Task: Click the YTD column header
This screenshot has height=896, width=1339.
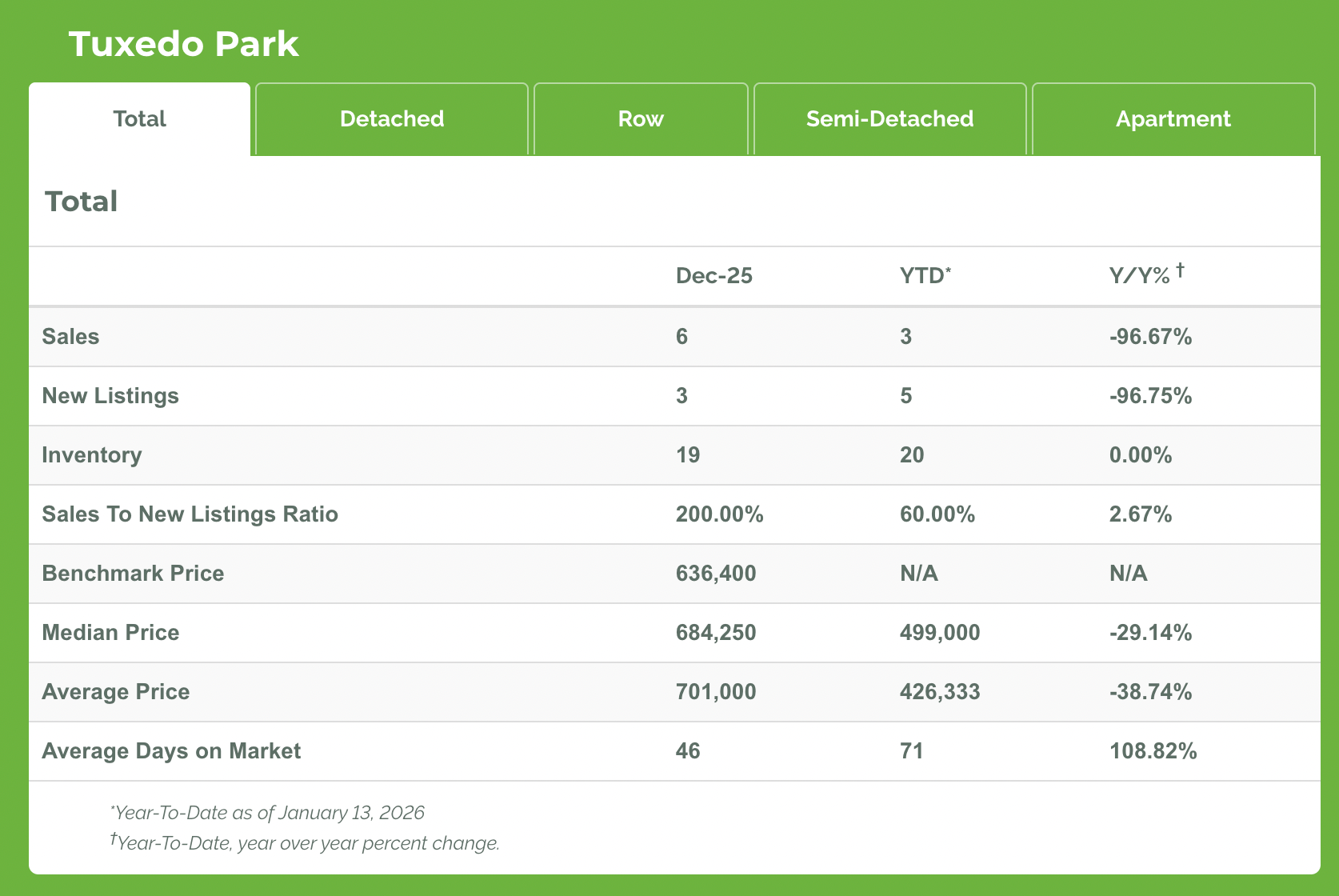Action: pos(925,276)
